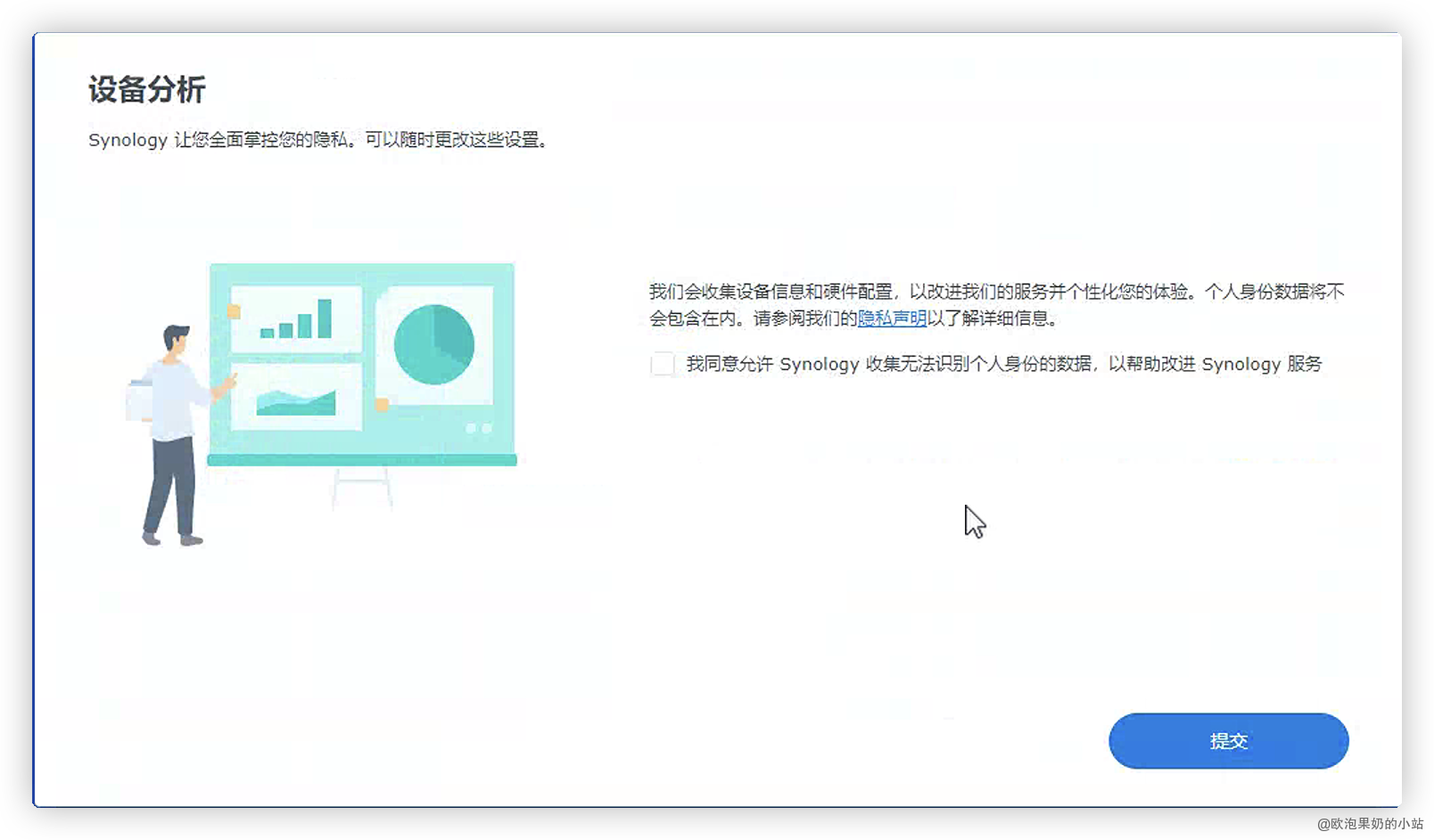Click the paragraph starting 我们会收集设备信息

(x=996, y=305)
